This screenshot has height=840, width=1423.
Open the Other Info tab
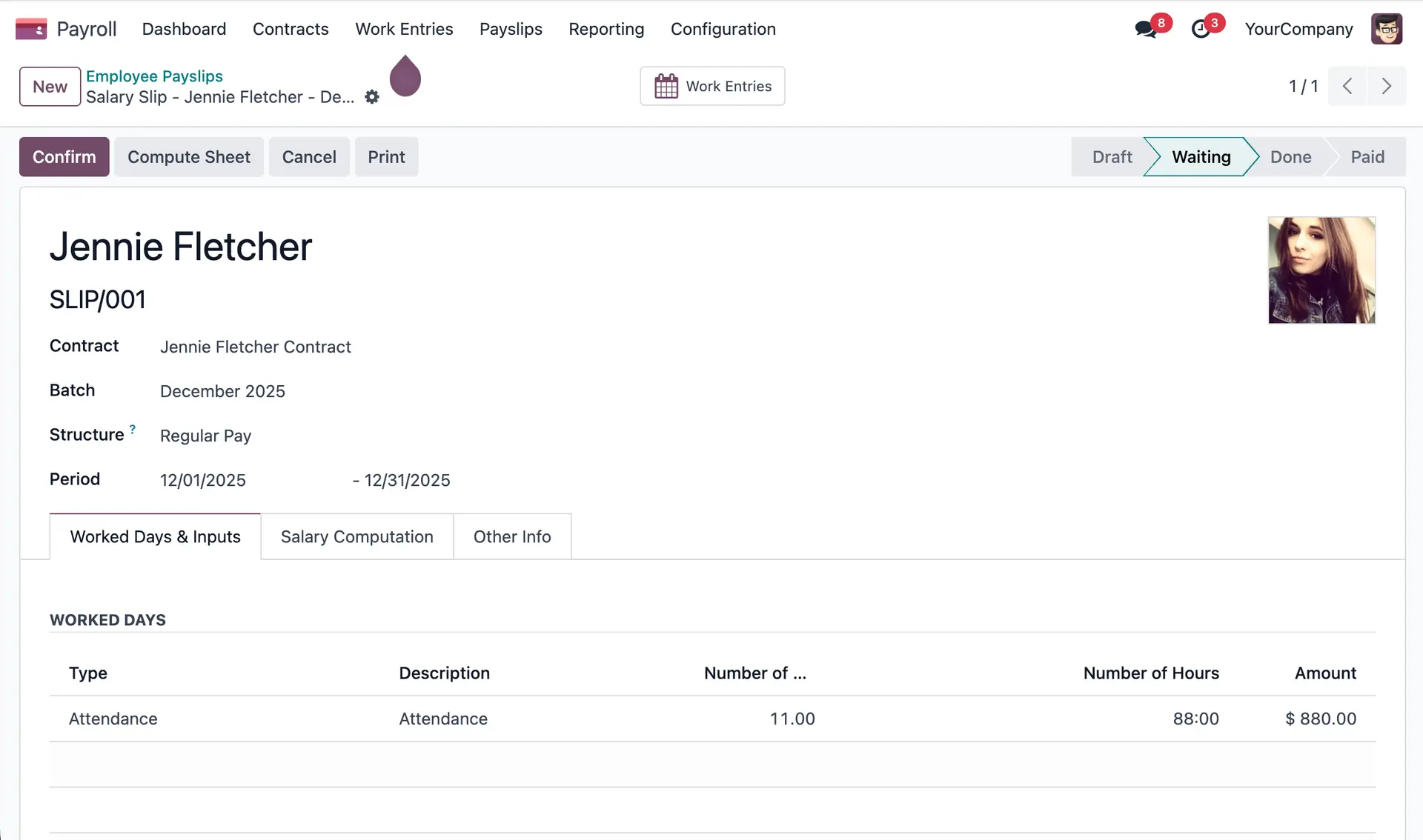pyautogui.click(x=511, y=536)
